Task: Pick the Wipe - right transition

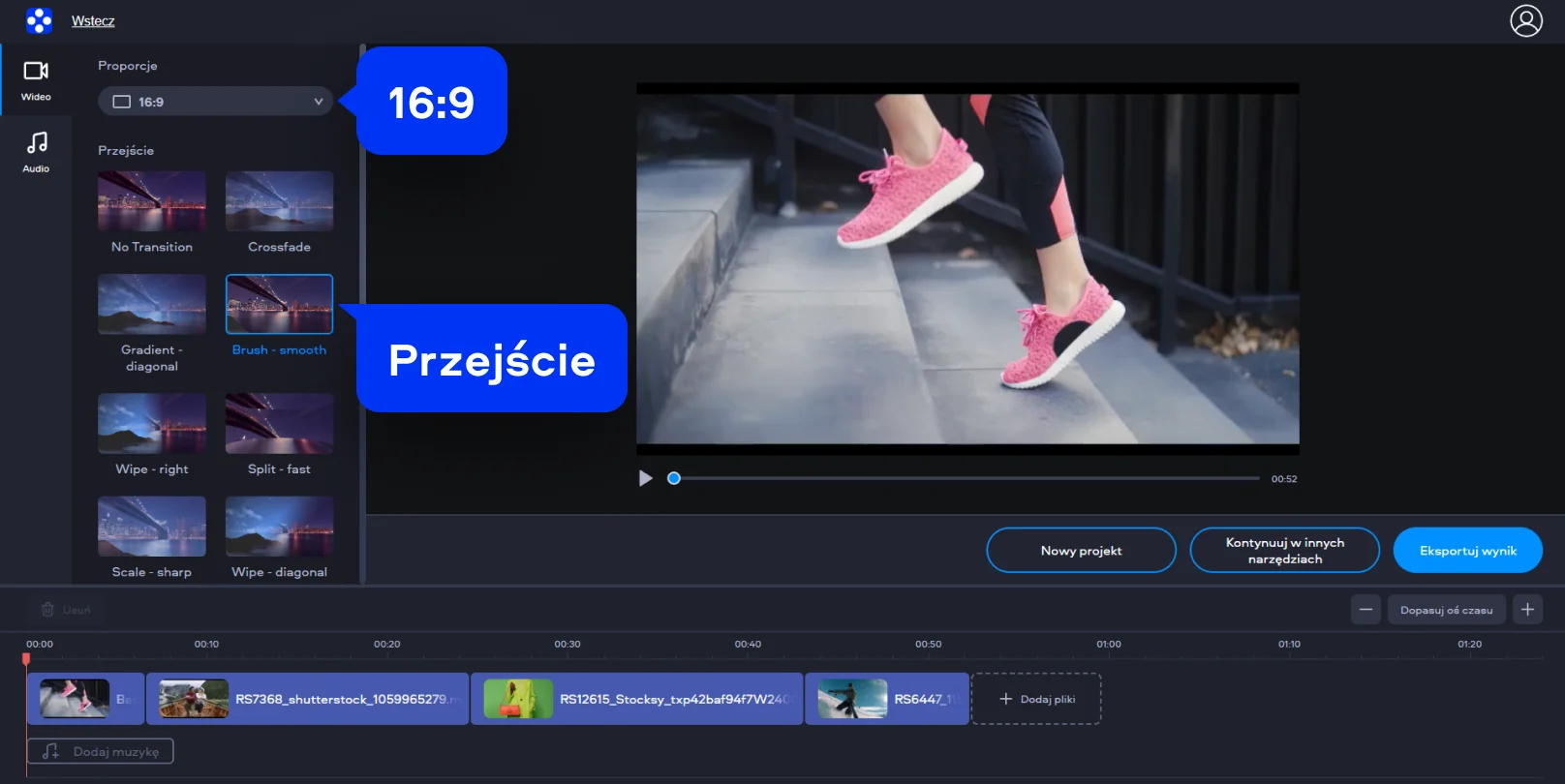Action: (x=152, y=424)
